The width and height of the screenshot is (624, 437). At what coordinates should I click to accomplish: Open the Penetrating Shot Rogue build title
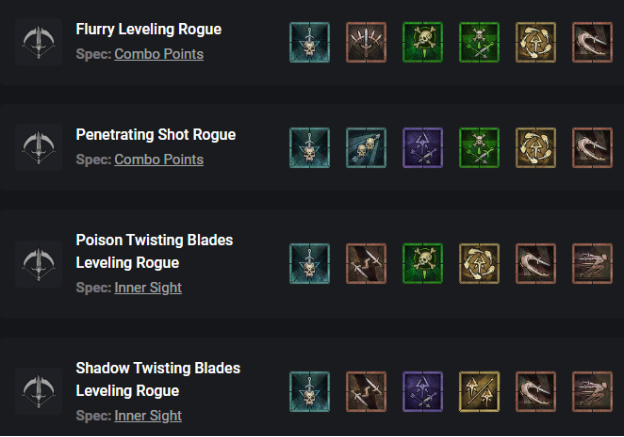[x=155, y=134]
